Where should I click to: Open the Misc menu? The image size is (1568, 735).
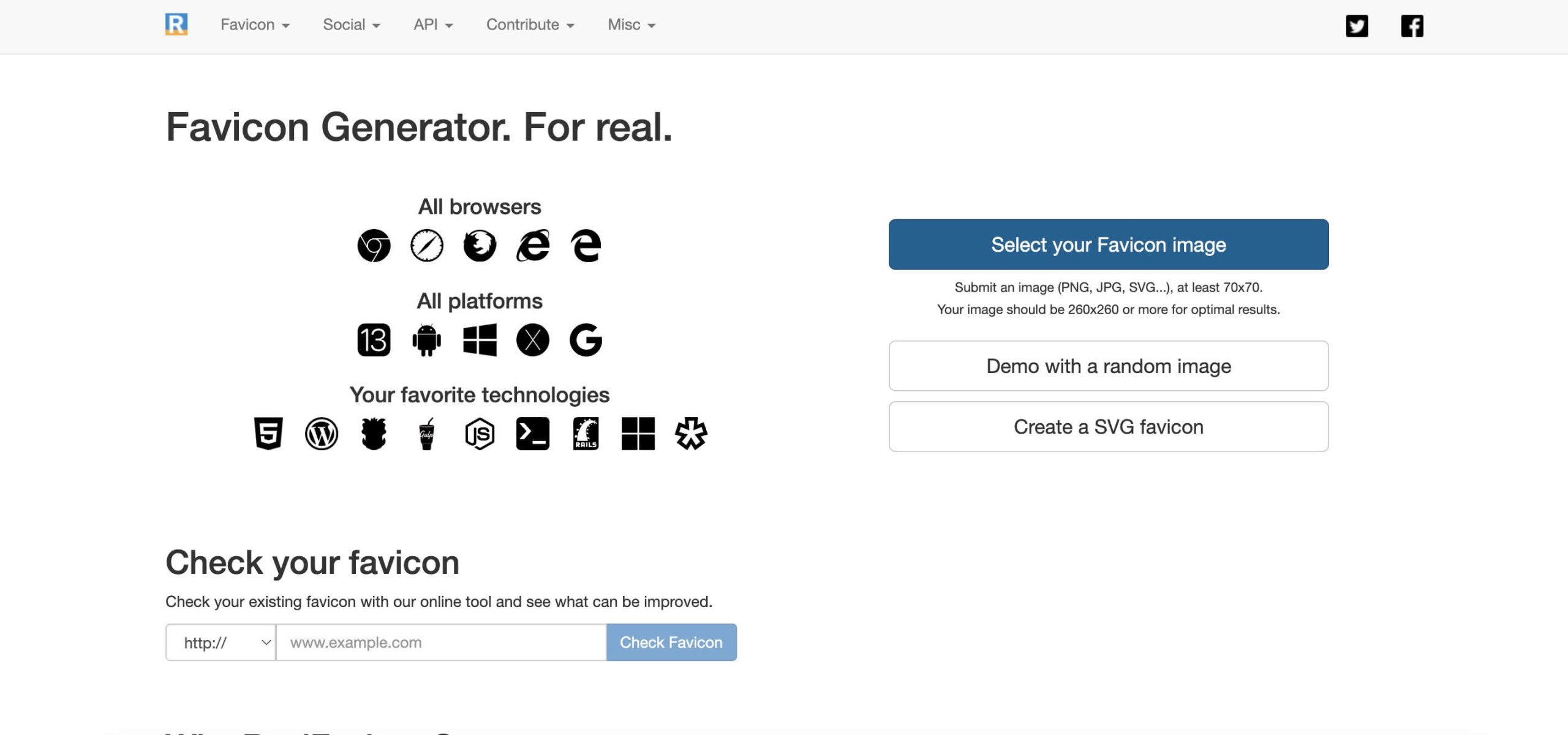(x=631, y=24)
